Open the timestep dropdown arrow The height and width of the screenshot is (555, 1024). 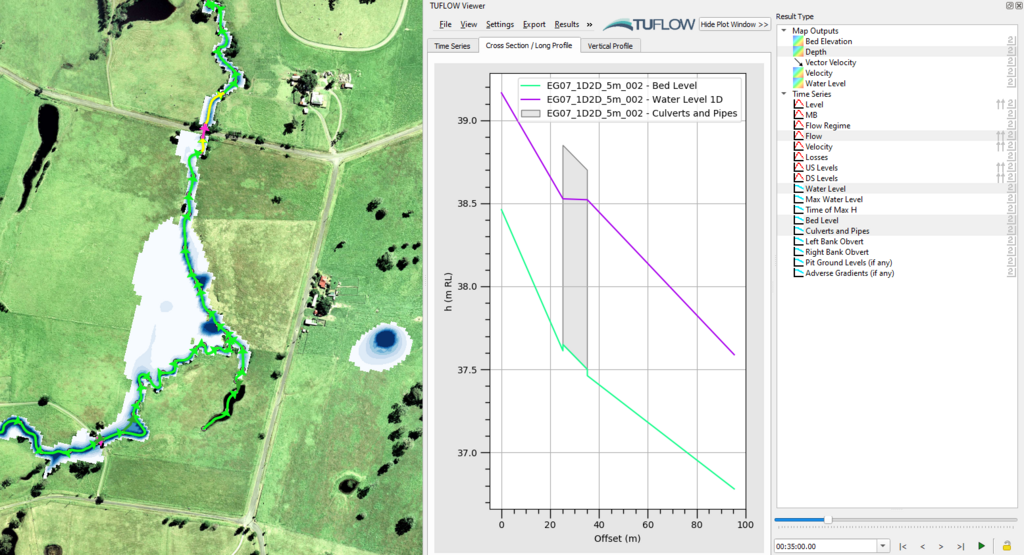coord(881,546)
